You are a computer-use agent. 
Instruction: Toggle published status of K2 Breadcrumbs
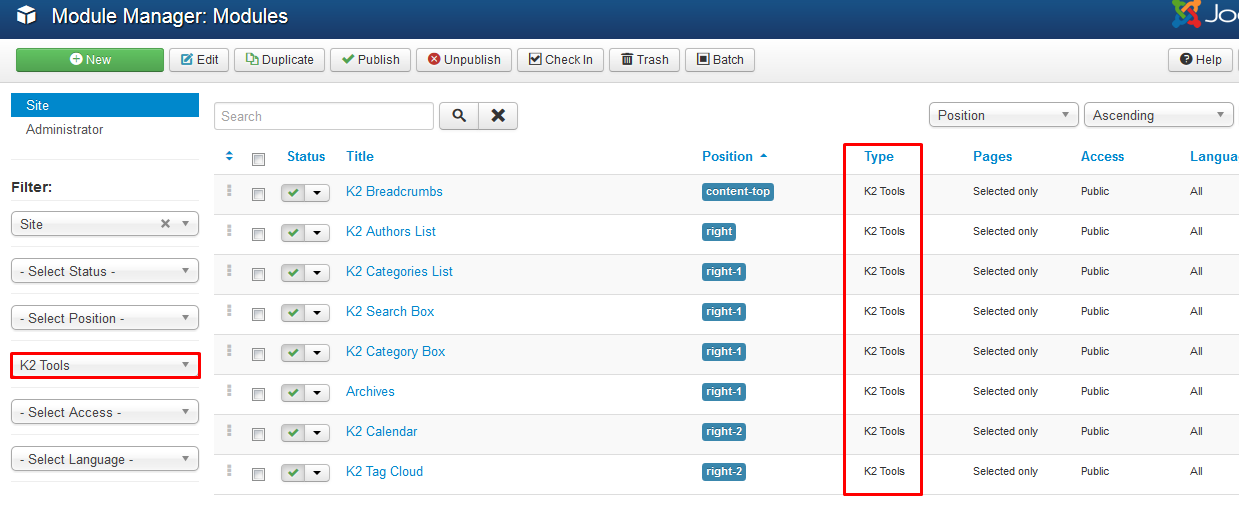point(293,193)
